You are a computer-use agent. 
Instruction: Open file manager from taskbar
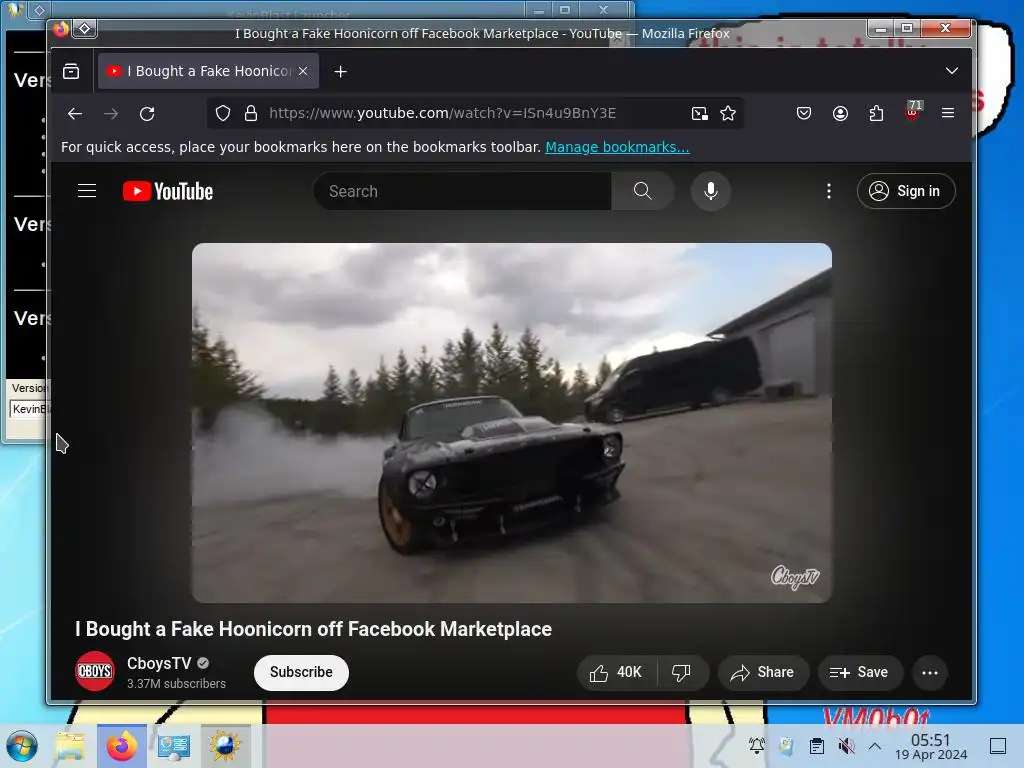tap(70, 746)
